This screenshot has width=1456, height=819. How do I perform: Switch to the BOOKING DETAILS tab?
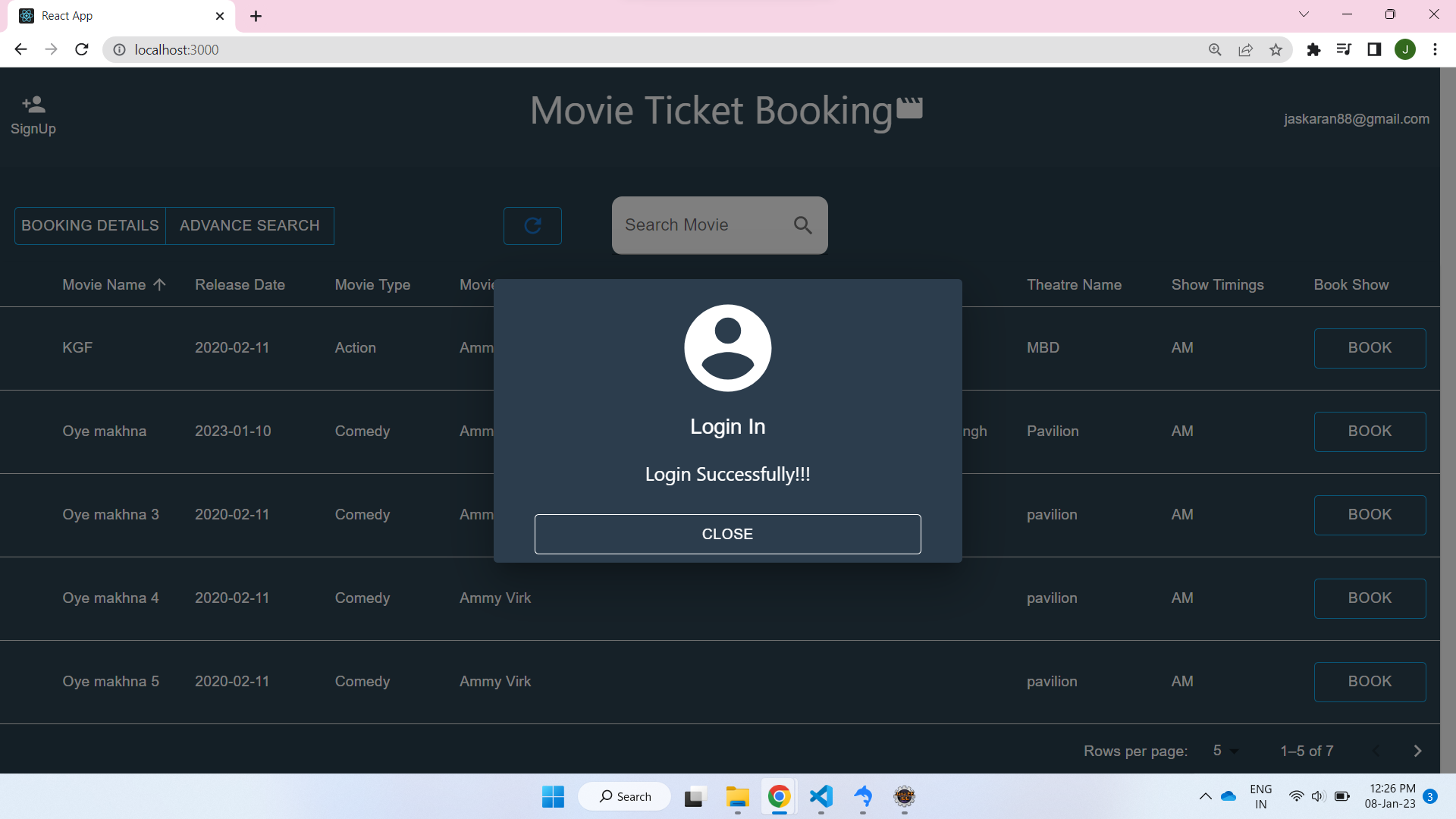click(89, 225)
